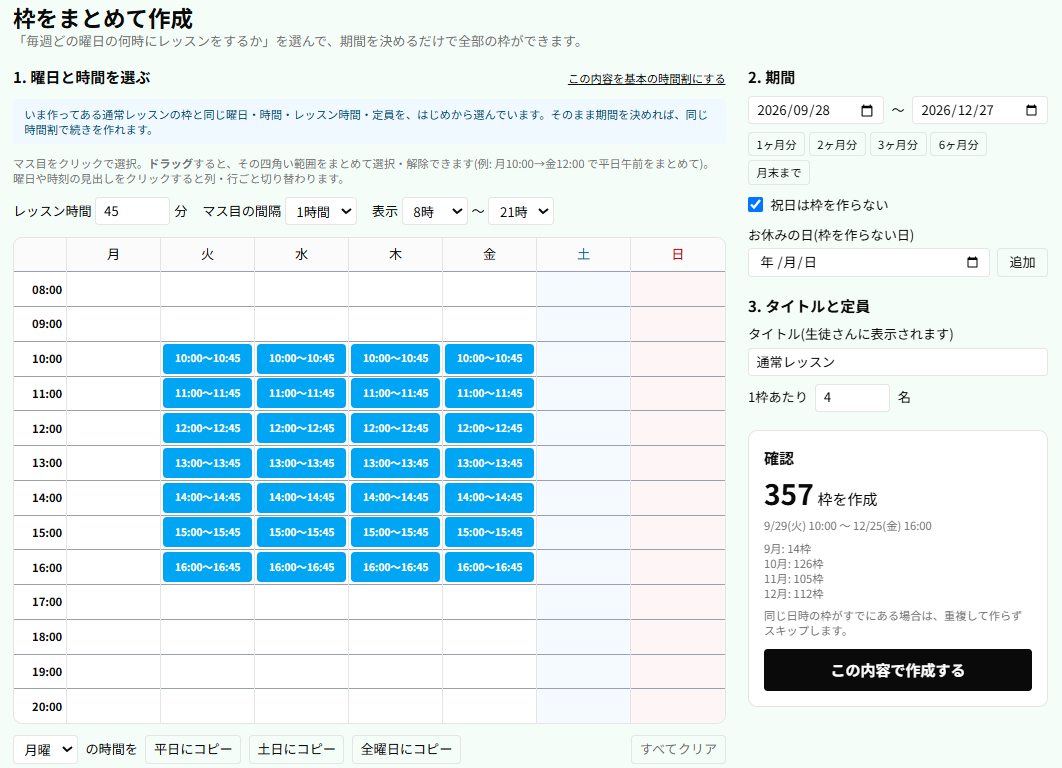Open マス目の間隔 dropdown showing 1時間
Image resolution: width=1062 pixels, height=768 pixels.
click(321, 211)
